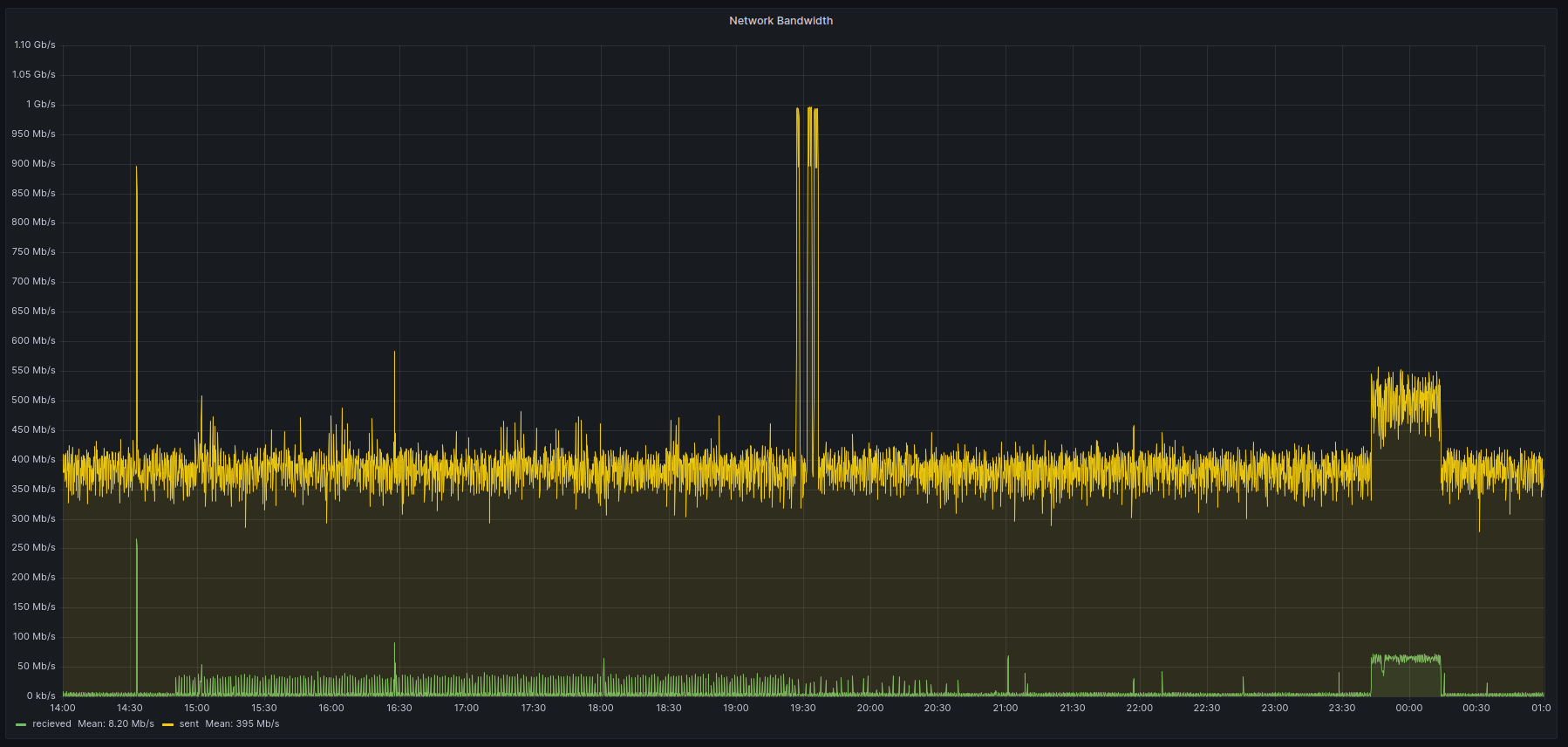Click the 1 Gb/s sent peak near 19:30

810,109
